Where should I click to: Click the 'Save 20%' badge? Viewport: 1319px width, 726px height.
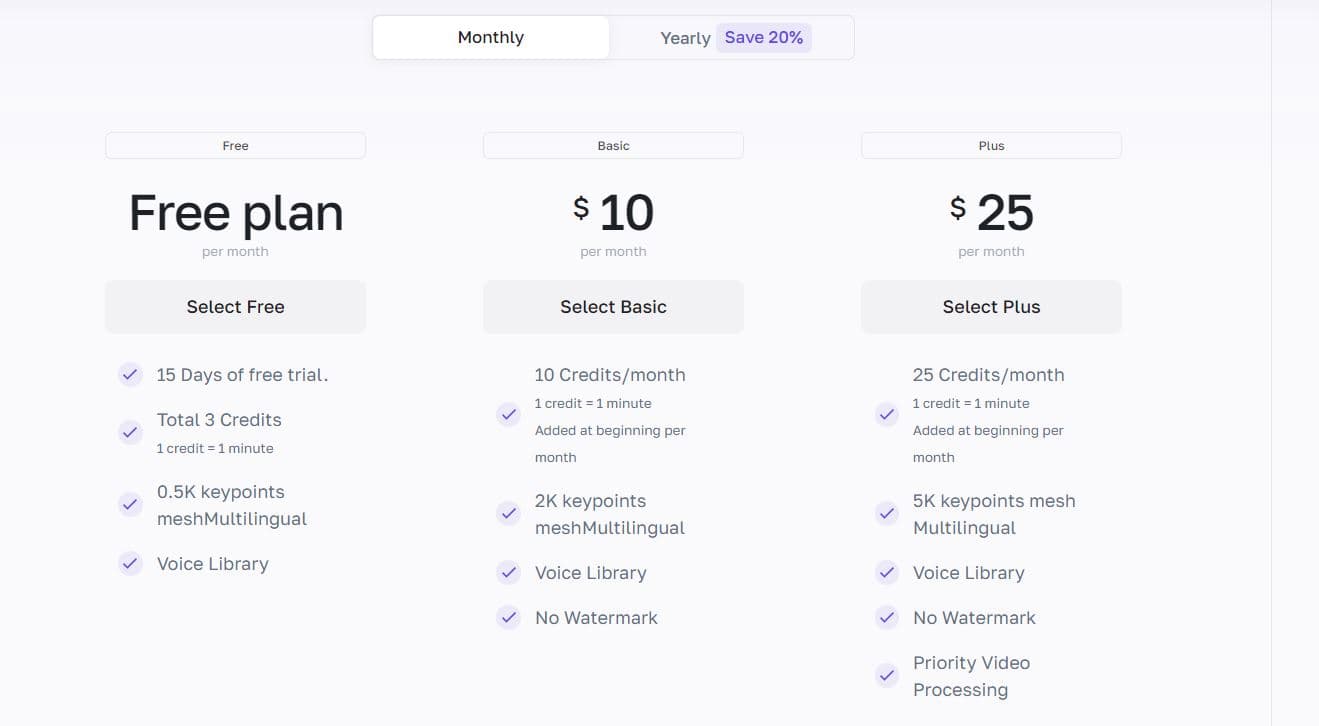(x=763, y=37)
